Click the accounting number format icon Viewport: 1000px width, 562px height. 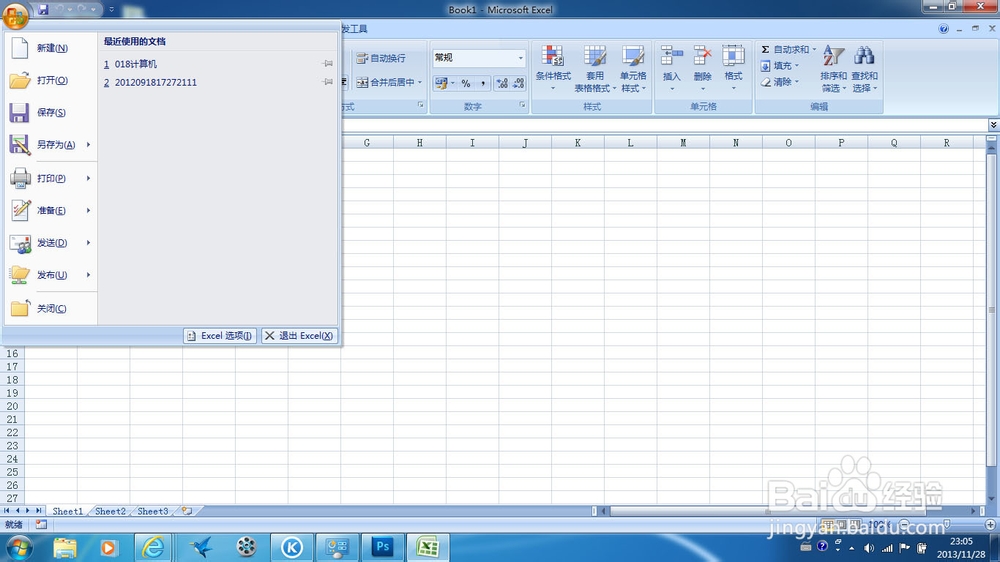point(441,83)
